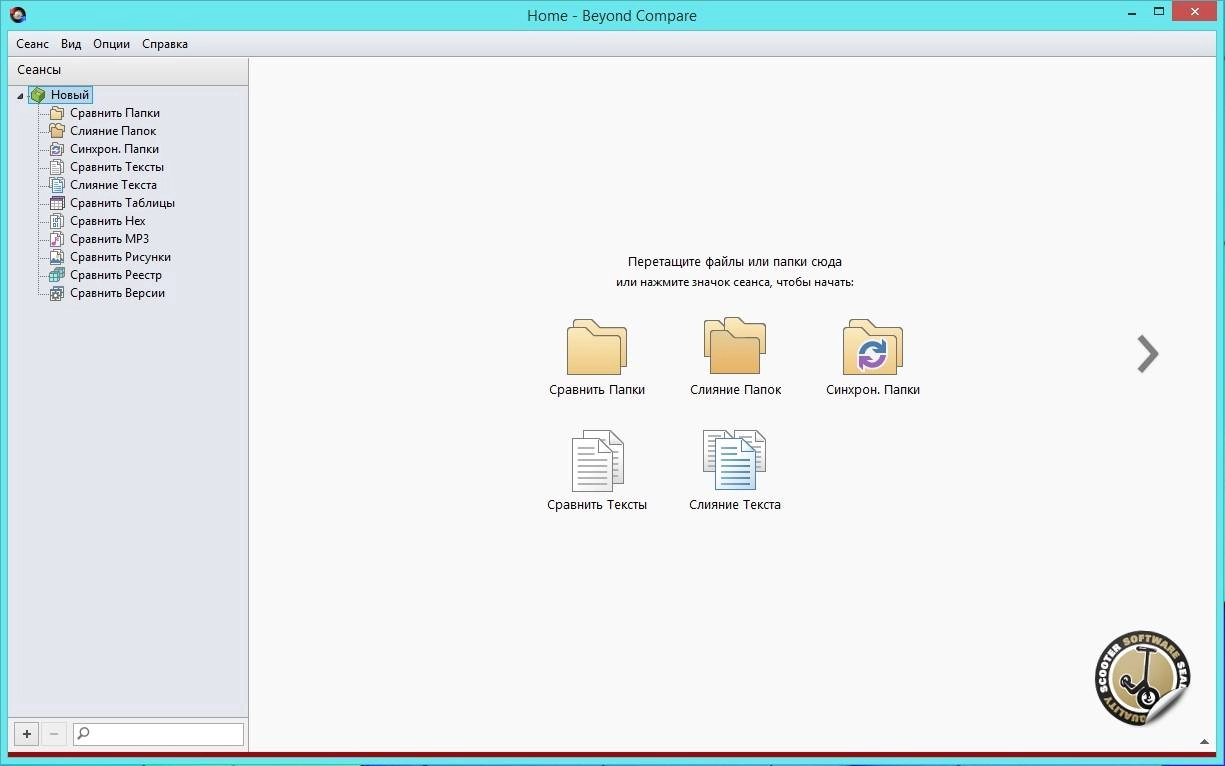Click the tree icon next to Сравнить Тексты
Screen dimensions: 1225x766
pyautogui.click(x=57, y=167)
